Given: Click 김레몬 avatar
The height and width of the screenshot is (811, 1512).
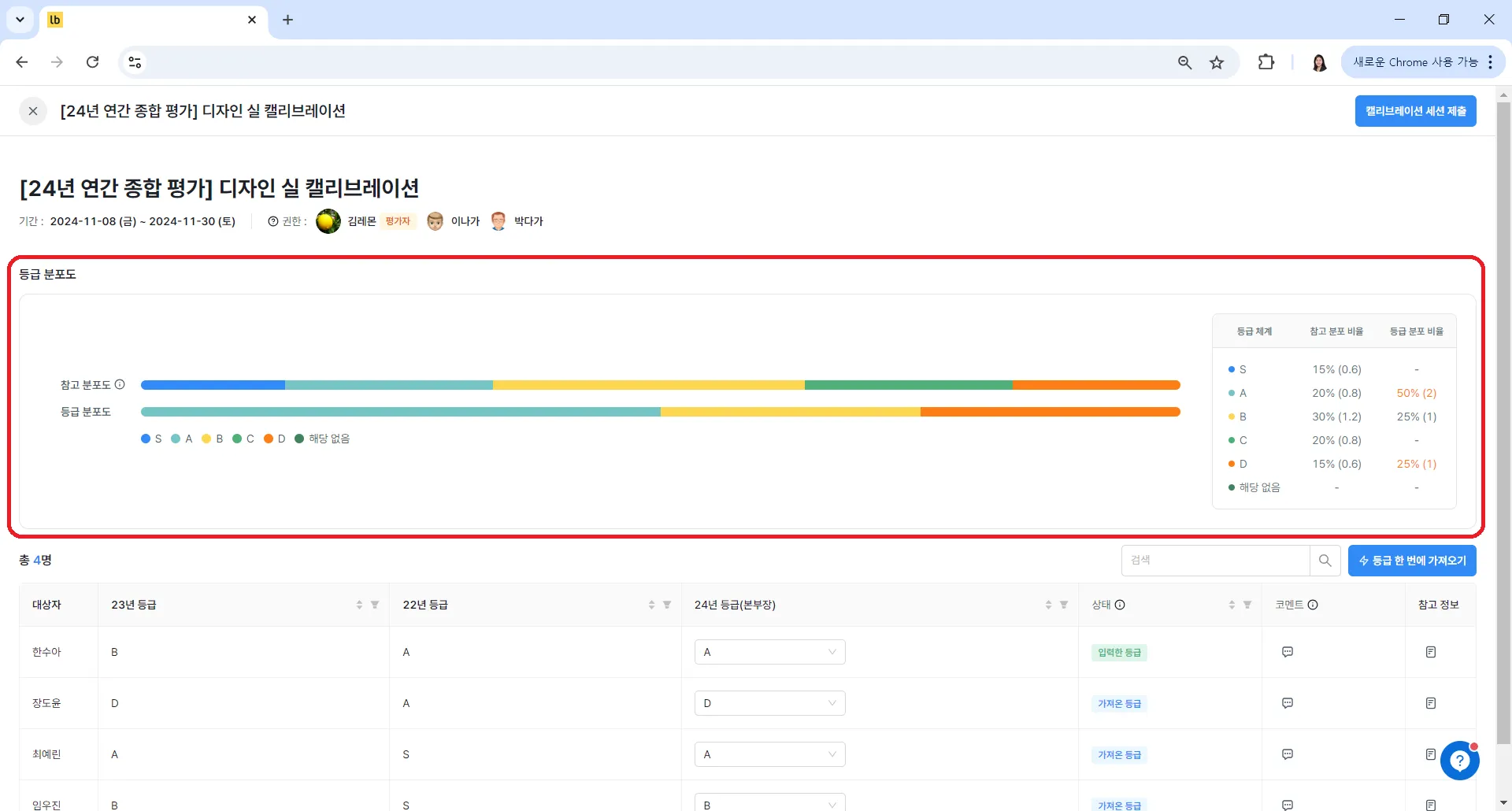Looking at the screenshot, I should (328, 221).
